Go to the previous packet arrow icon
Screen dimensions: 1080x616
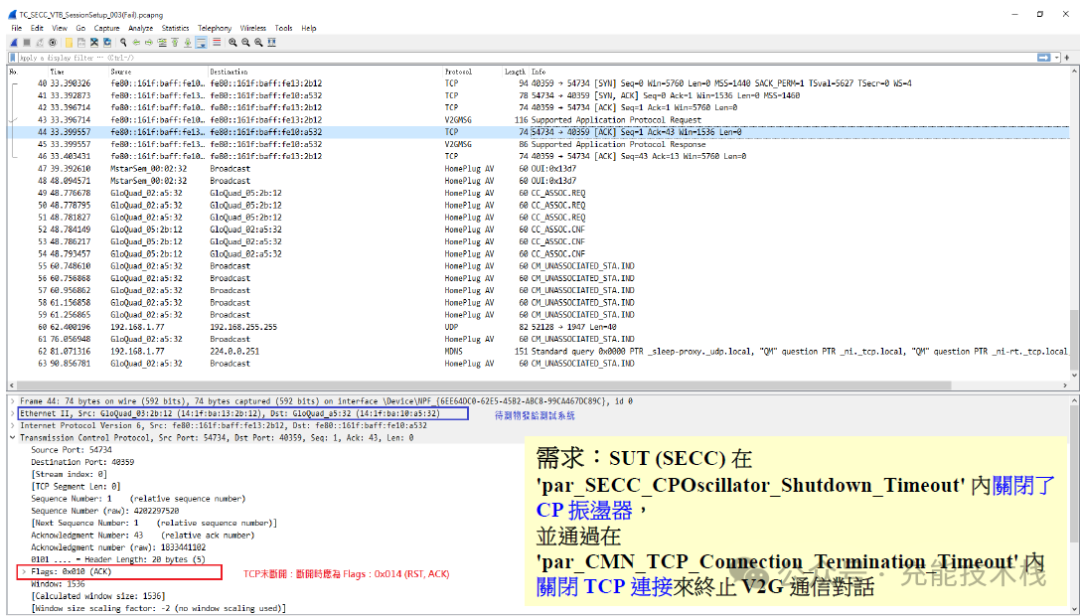click(x=137, y=43)
